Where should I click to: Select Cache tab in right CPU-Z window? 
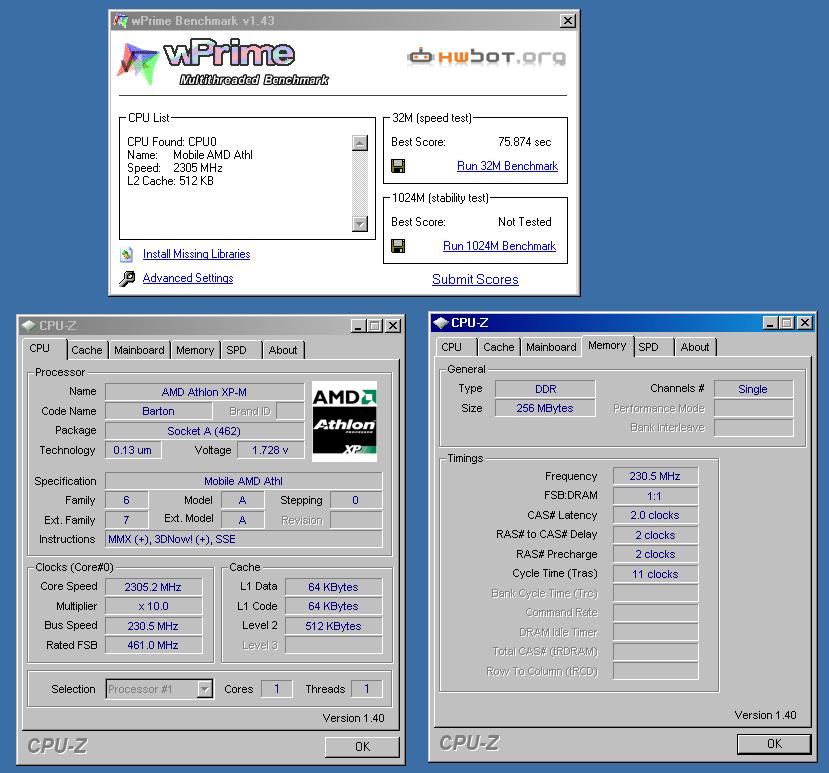499,347
